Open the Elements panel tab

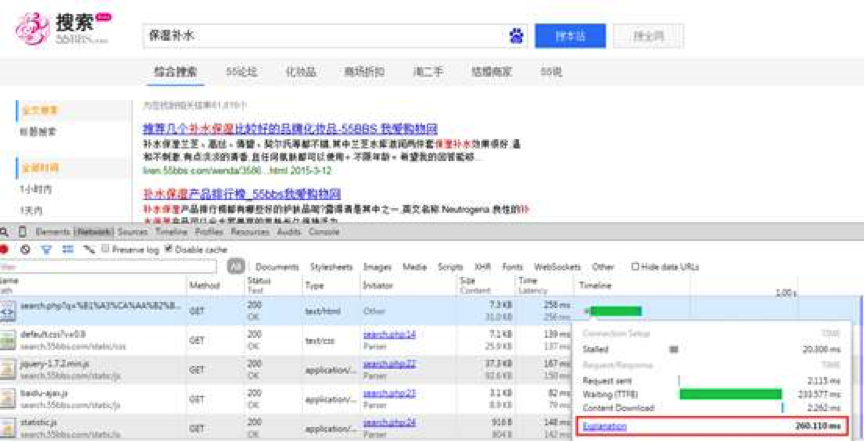[x=52, y=232]
